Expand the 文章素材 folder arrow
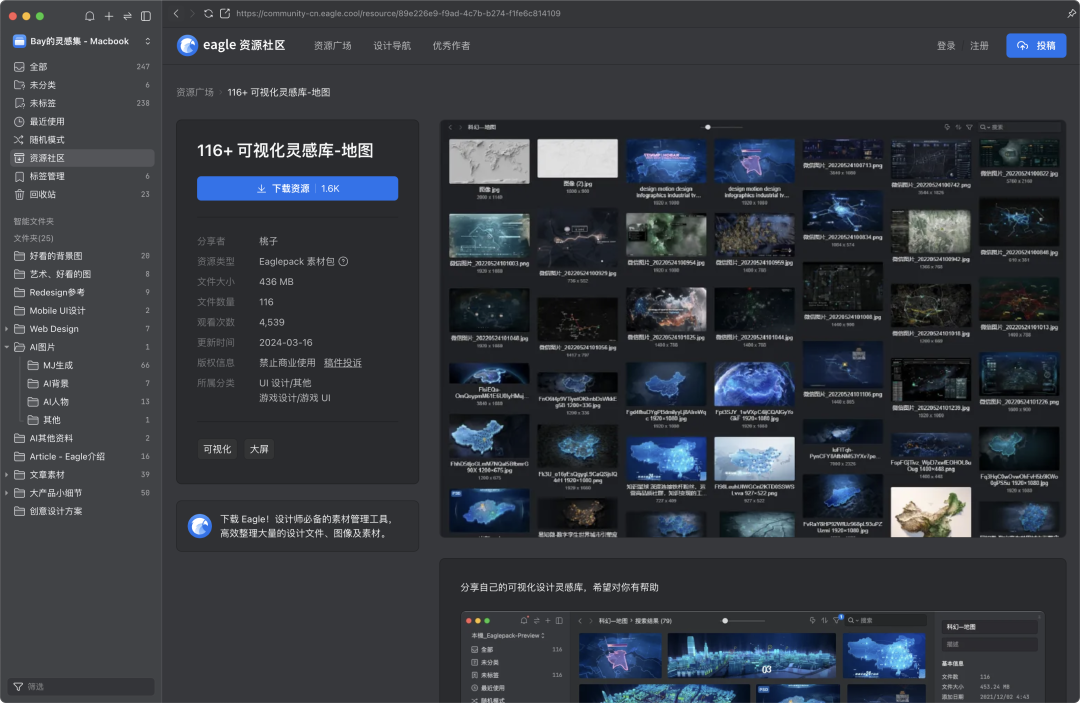 [7, 475]
